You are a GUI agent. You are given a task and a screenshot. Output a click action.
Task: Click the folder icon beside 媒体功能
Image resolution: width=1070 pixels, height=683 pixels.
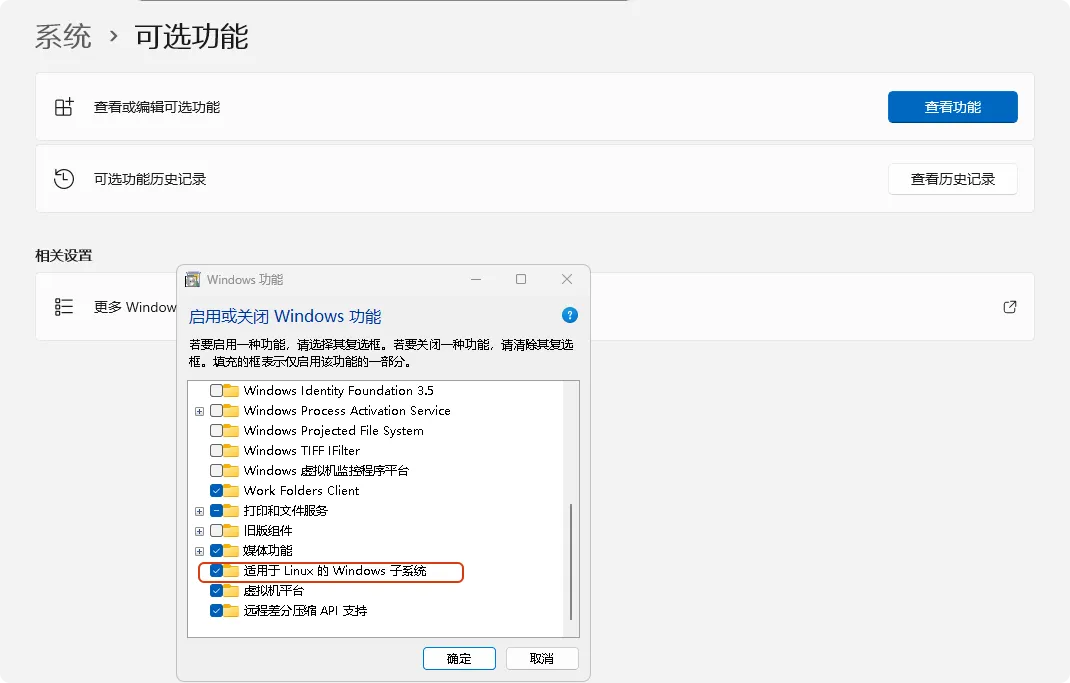click(231, 551)
